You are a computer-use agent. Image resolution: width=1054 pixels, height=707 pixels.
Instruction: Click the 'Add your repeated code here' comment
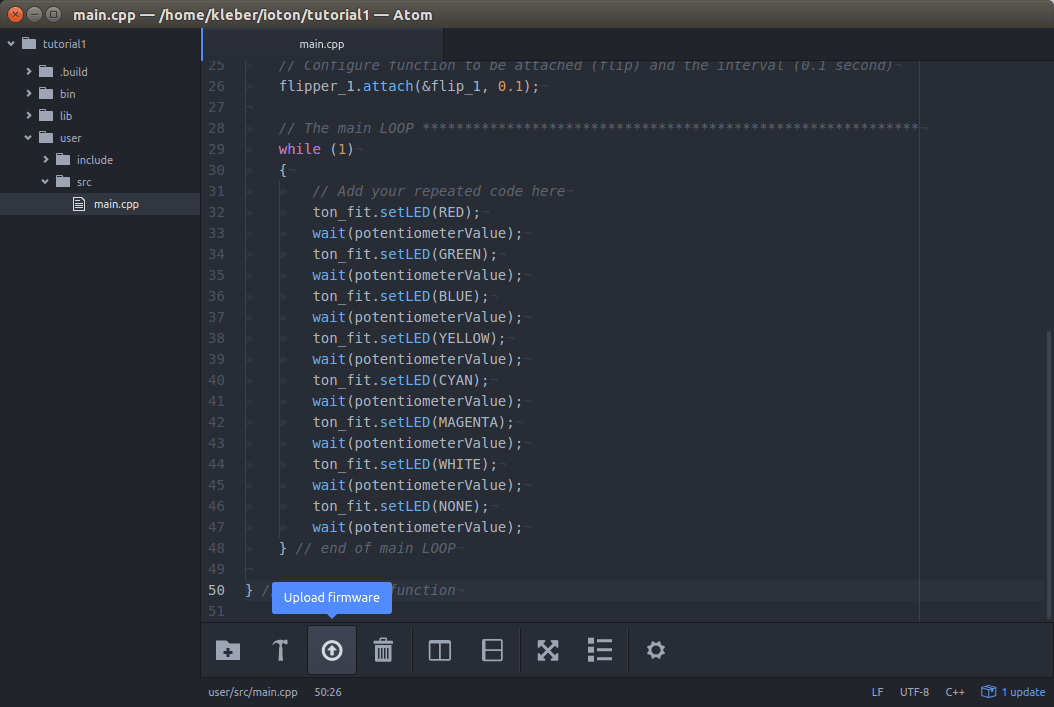(438, 192)
